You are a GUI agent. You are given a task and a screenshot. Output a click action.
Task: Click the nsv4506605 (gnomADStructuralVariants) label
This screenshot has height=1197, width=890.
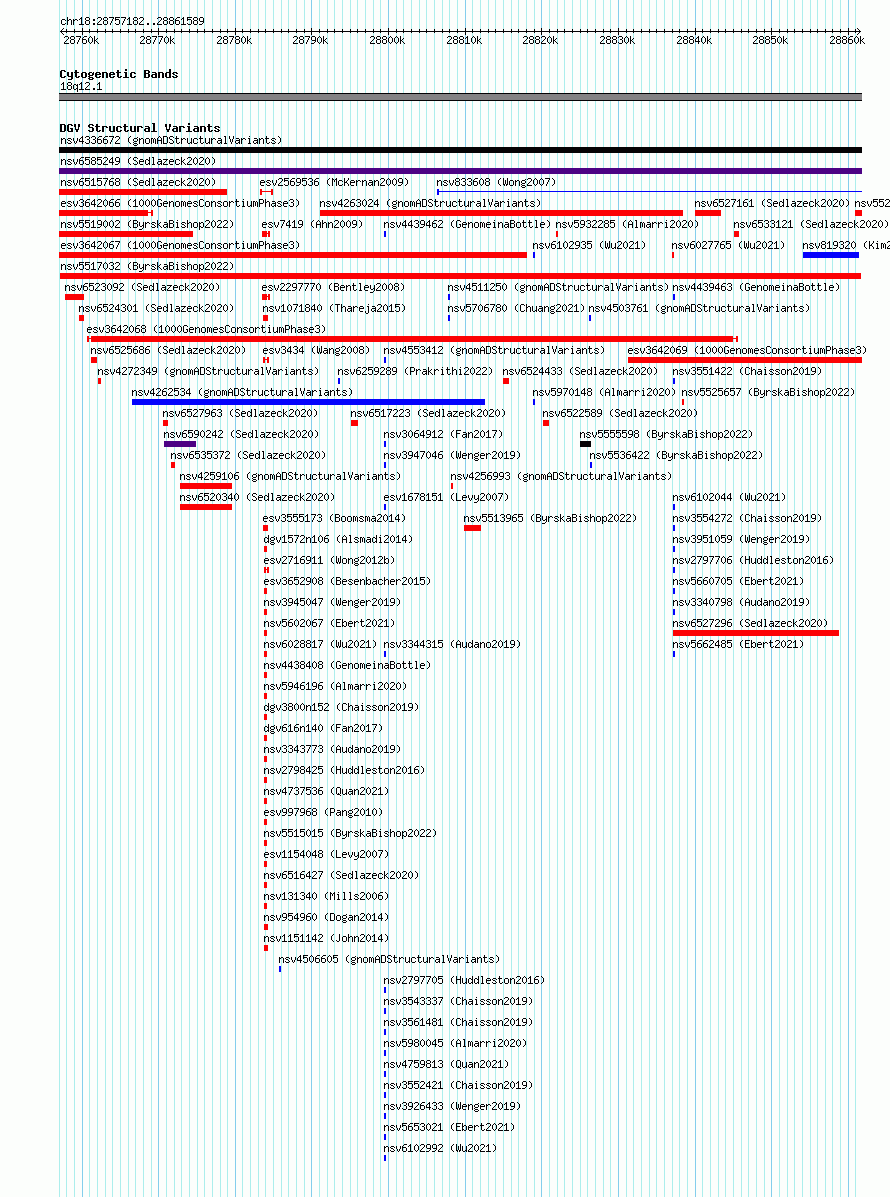pyautogui.click(x=389, y=959)
